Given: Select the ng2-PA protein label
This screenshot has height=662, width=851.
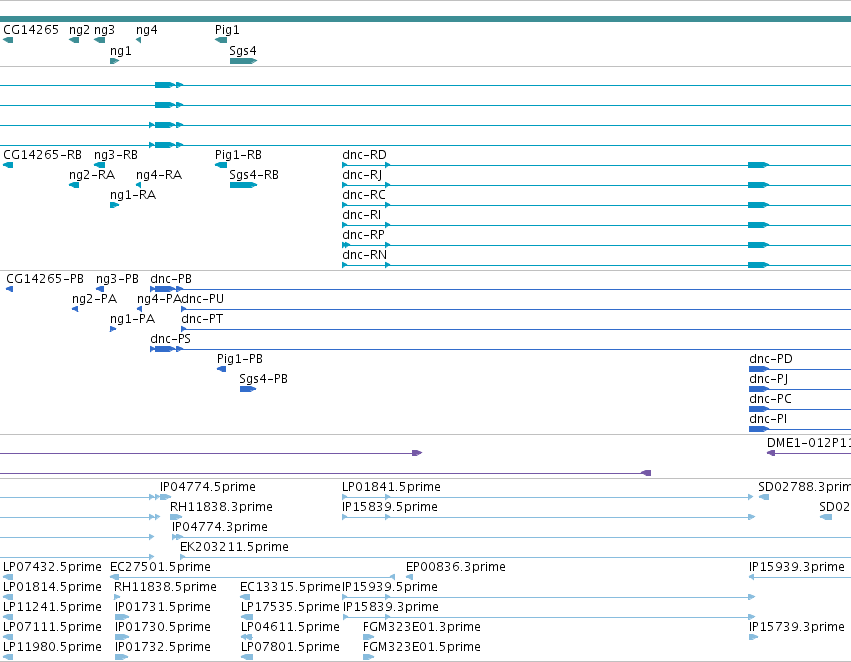Looking at the screenshot, I should [94, 299].
